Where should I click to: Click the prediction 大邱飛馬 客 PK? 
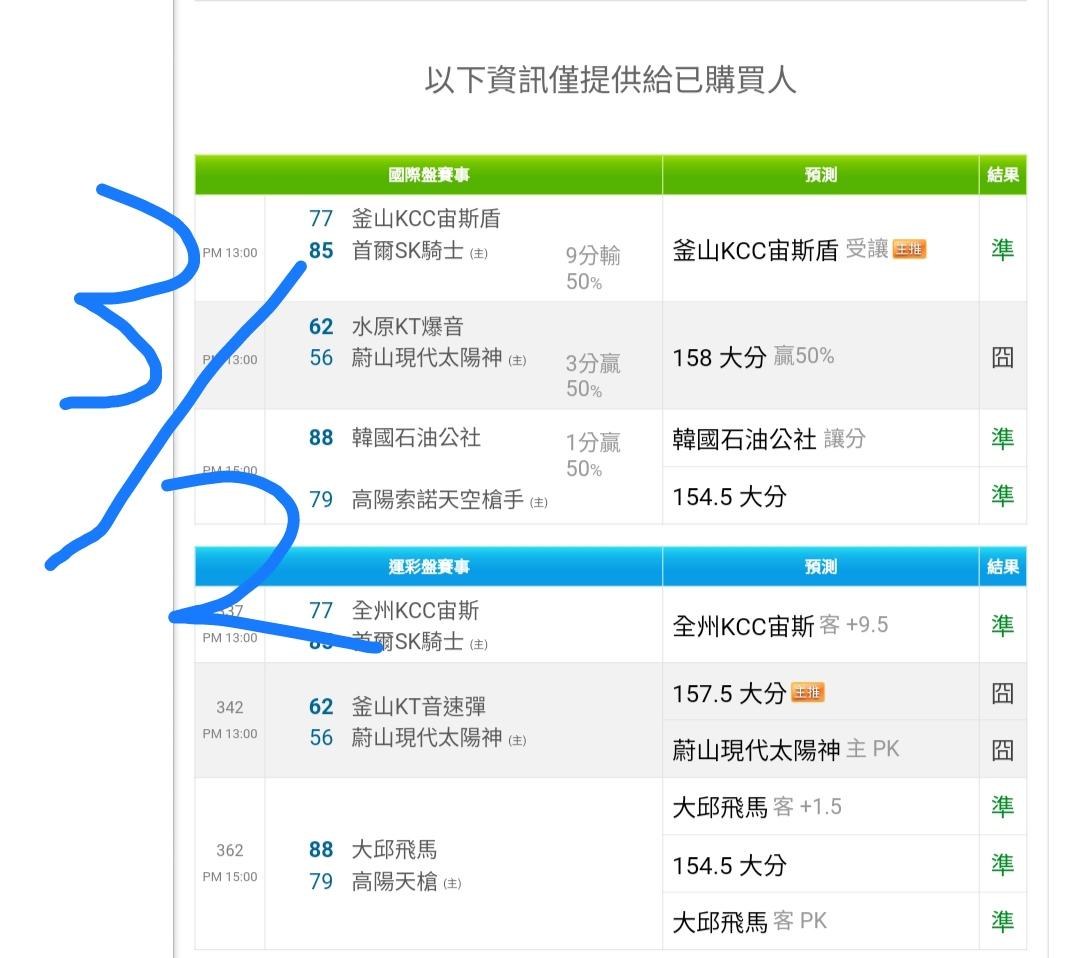click(x=749, y=921)
